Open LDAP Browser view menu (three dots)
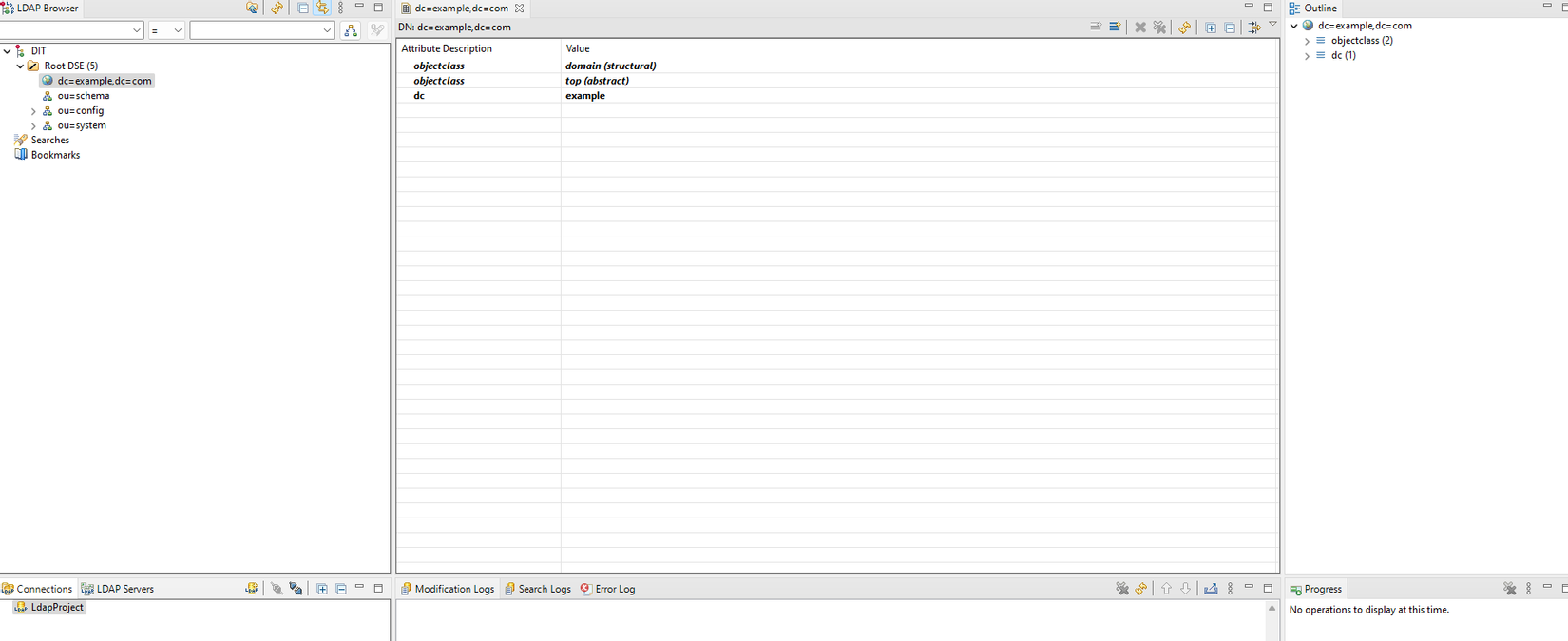 (x=341, y=8)
